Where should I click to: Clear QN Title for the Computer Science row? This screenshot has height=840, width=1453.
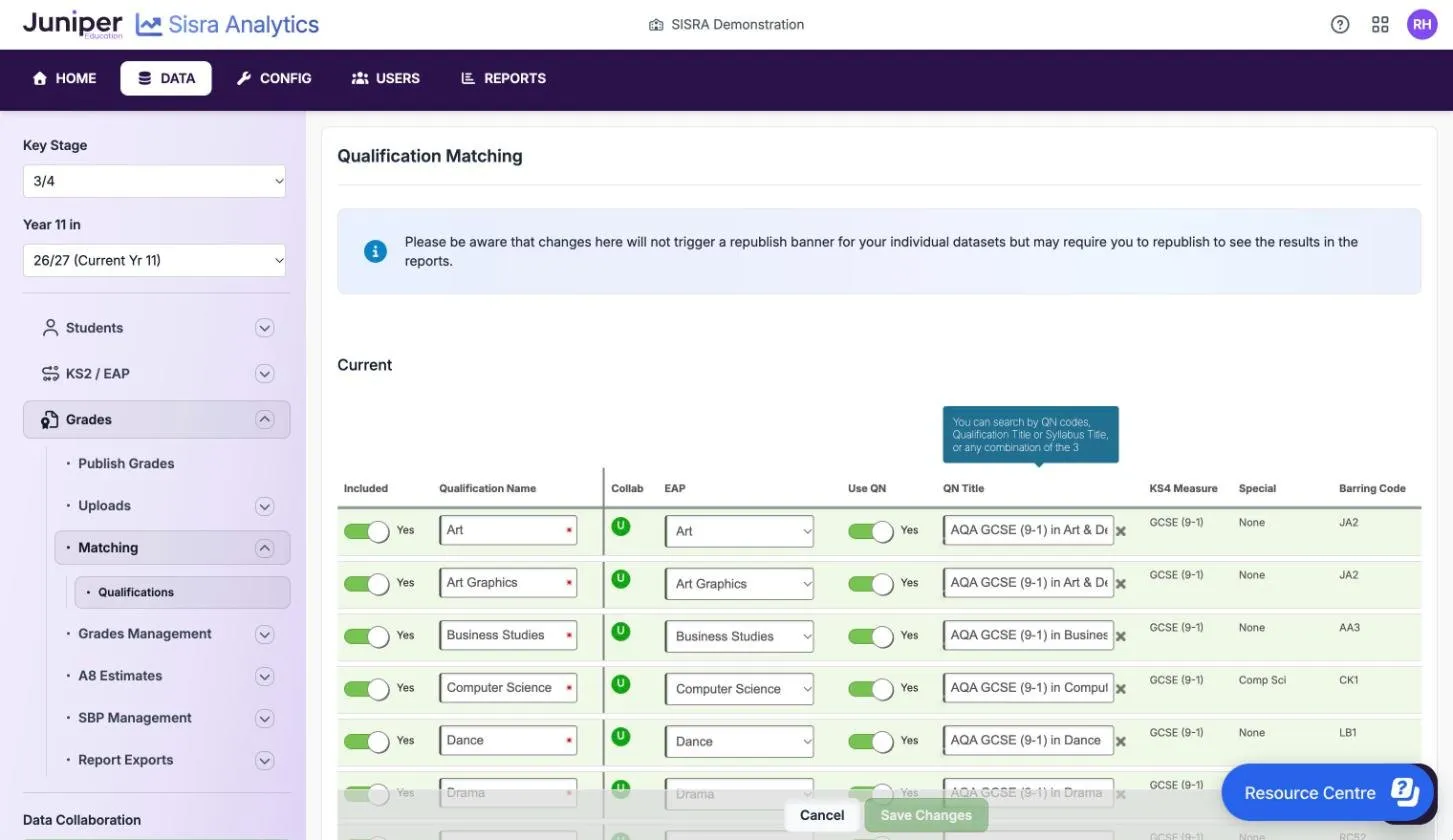point(1121,689)
